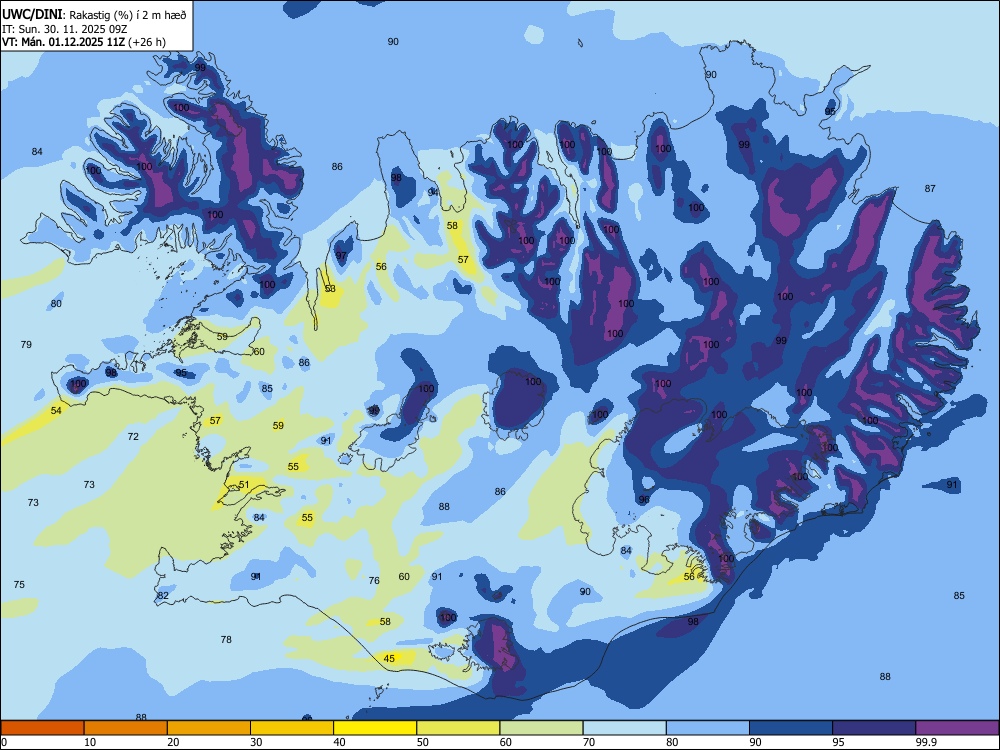
Task: Select the 54 value off the west coast
Action: pos(56,411)
